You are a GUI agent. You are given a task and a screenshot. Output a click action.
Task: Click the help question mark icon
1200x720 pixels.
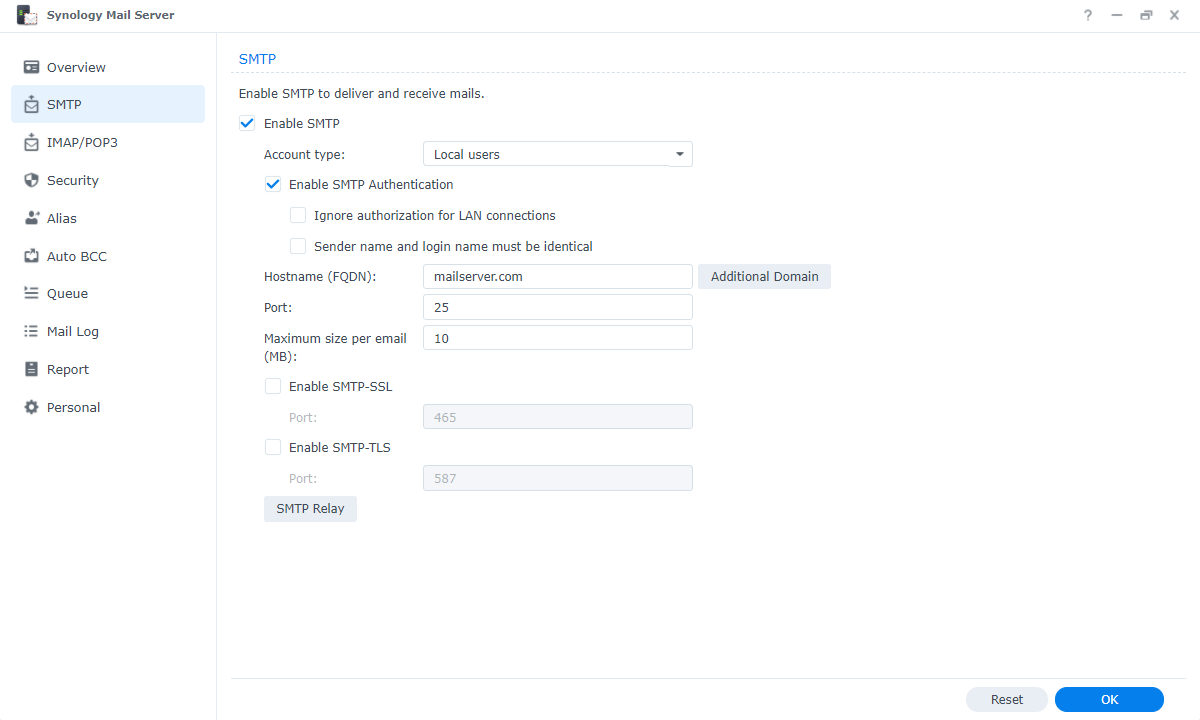(1087, 15)
